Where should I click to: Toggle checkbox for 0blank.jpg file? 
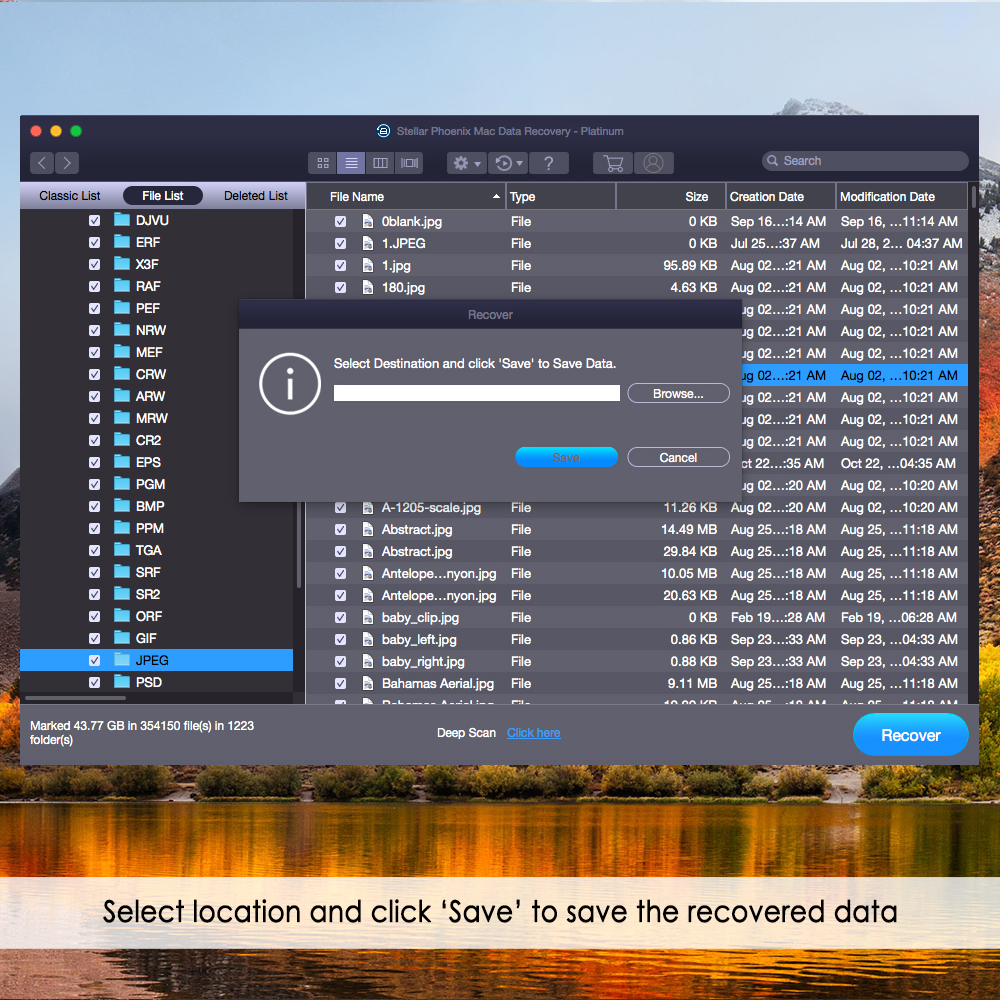340,221
